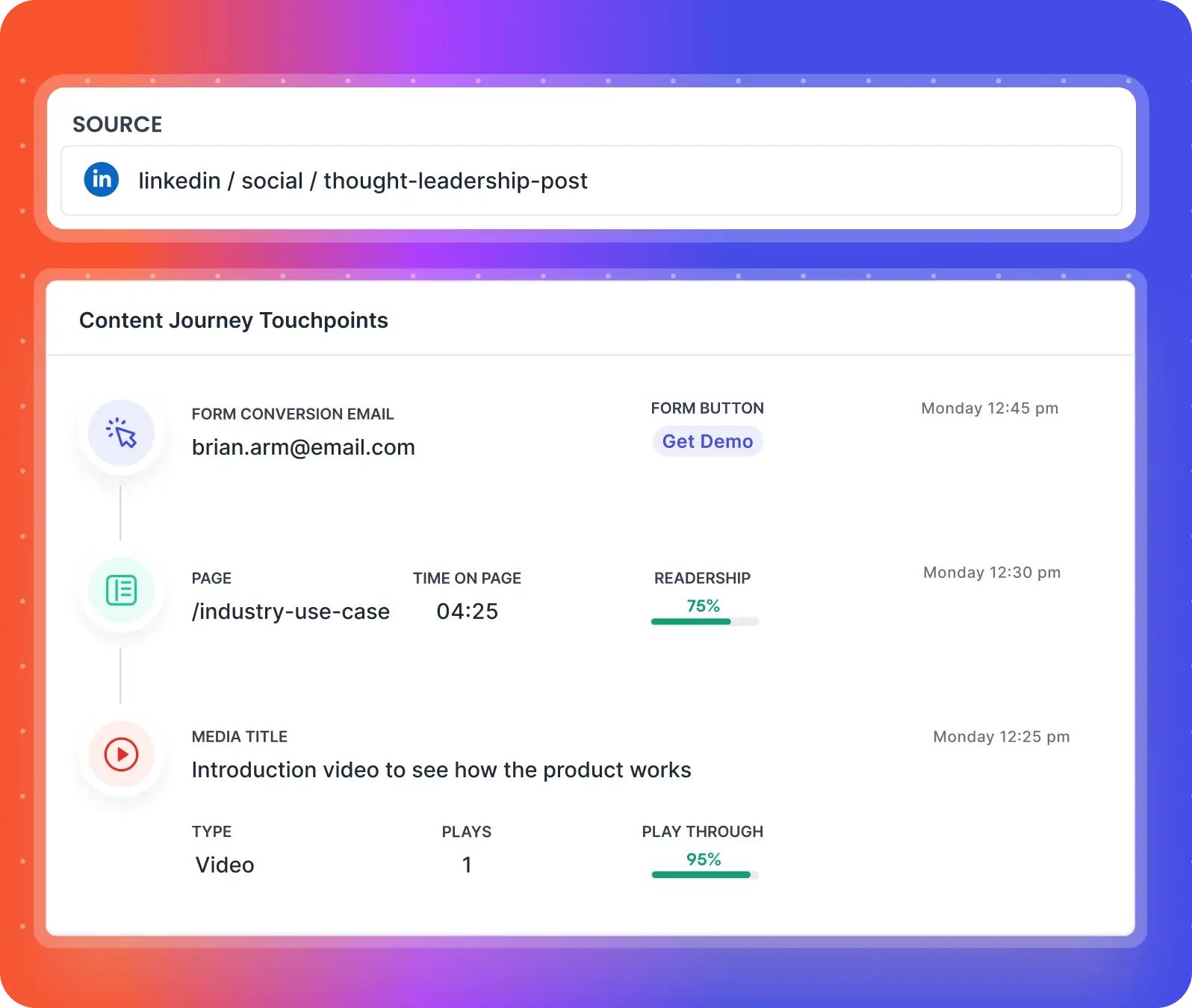Select the linkedin source path field
1192x1008 pixels.
point(590,181)
